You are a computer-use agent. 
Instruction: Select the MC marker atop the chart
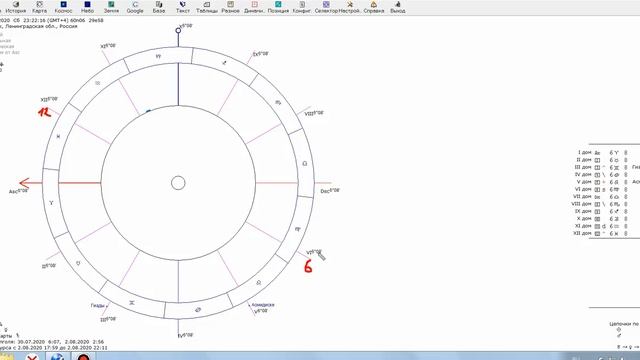(x=178, y=30)
